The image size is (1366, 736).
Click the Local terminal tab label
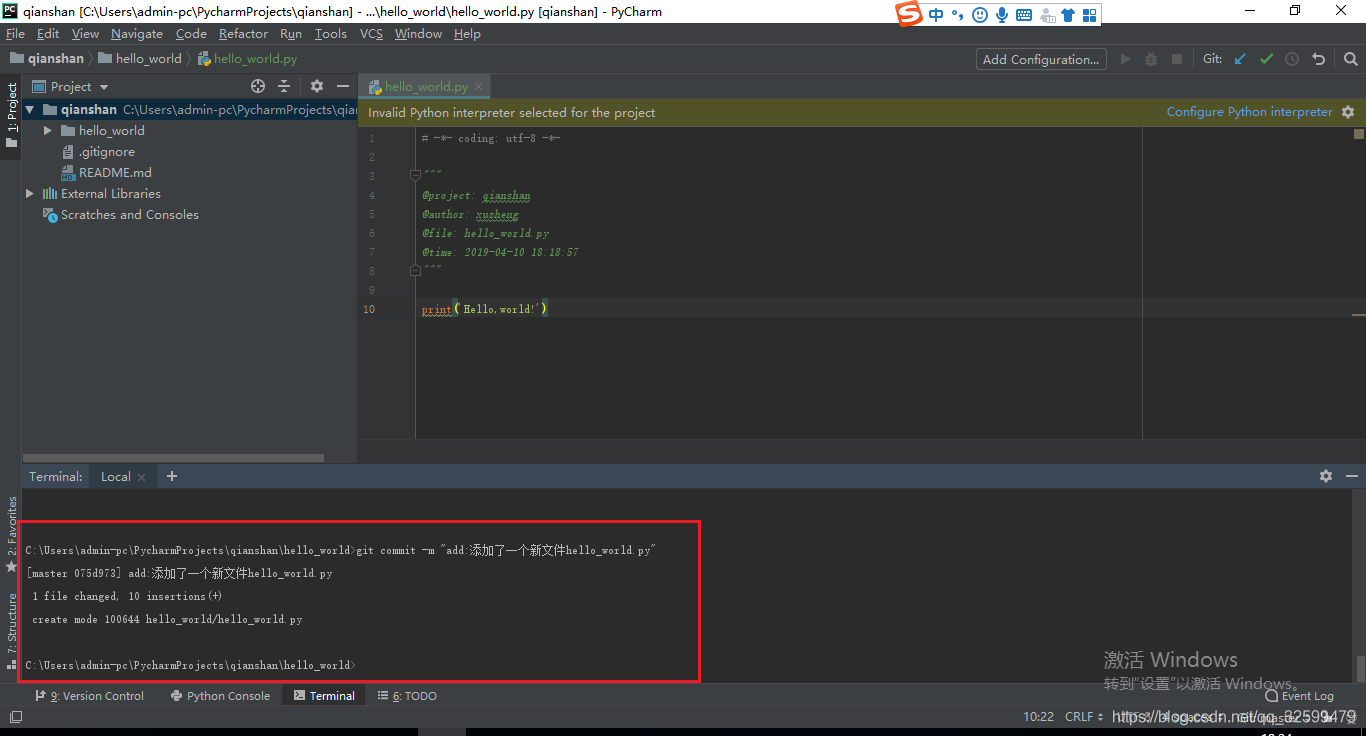[115, 476]
